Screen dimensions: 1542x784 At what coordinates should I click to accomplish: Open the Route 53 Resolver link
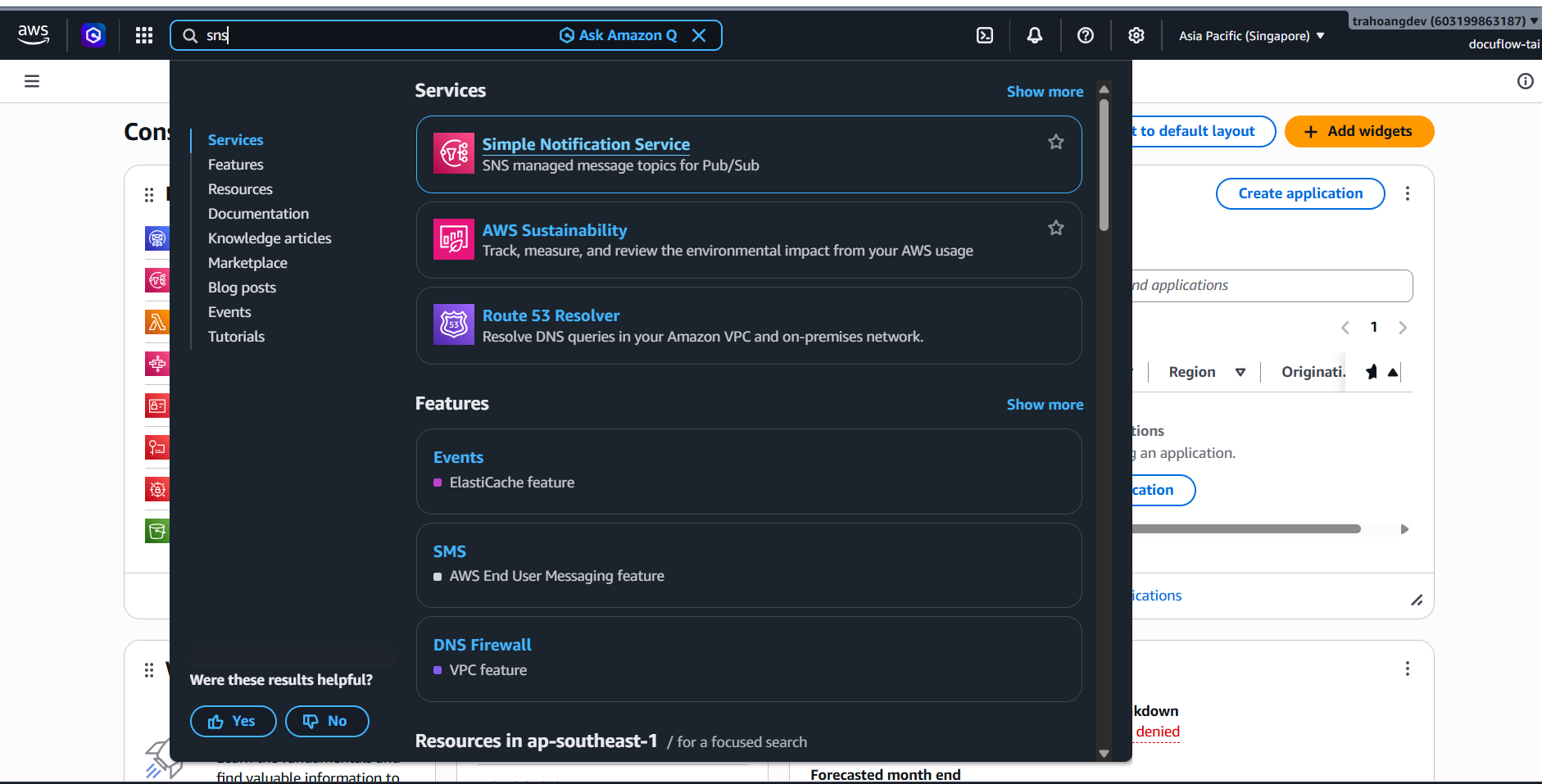pyautogui.click(x=551, y=315)
